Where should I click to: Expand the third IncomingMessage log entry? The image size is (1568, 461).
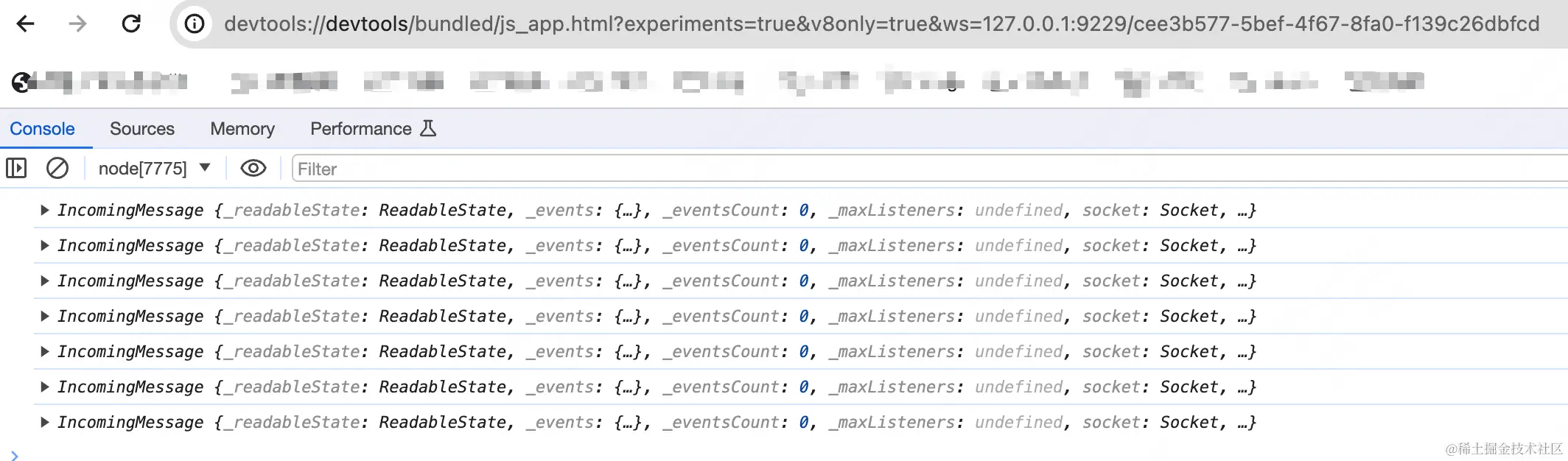point(45,281)
